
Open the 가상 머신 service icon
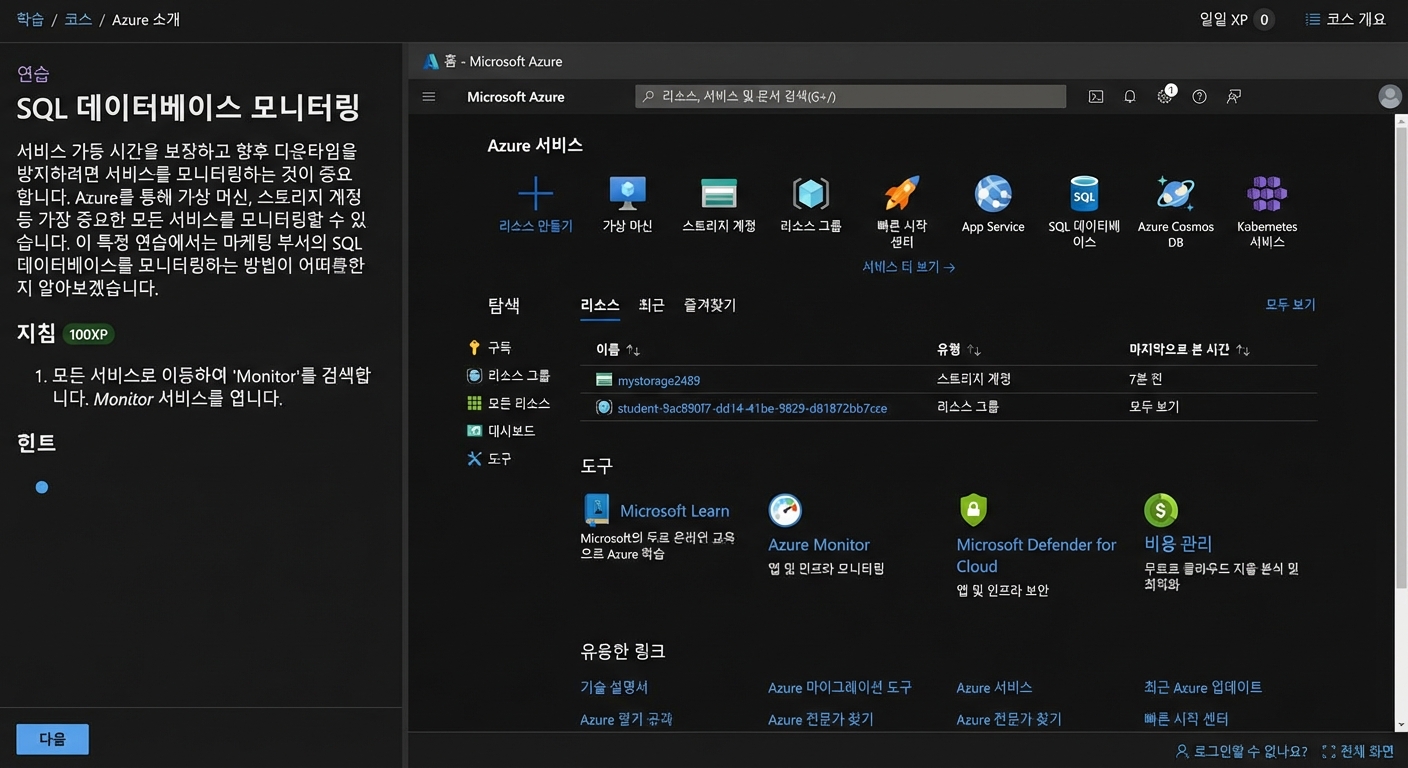tap(627, 193)
